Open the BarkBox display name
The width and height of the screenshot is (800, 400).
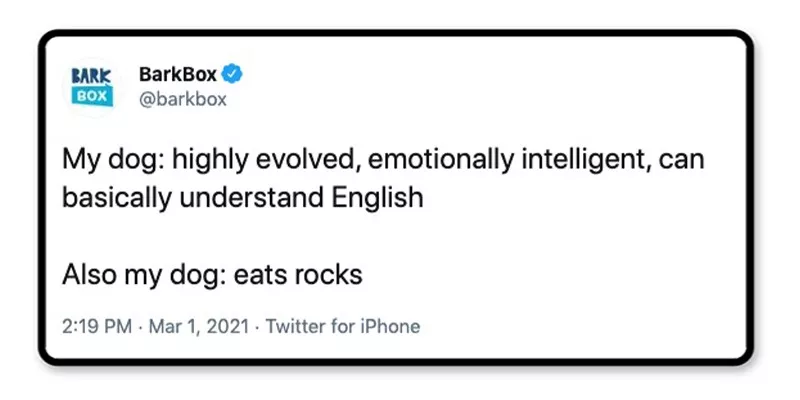(178, 75)
